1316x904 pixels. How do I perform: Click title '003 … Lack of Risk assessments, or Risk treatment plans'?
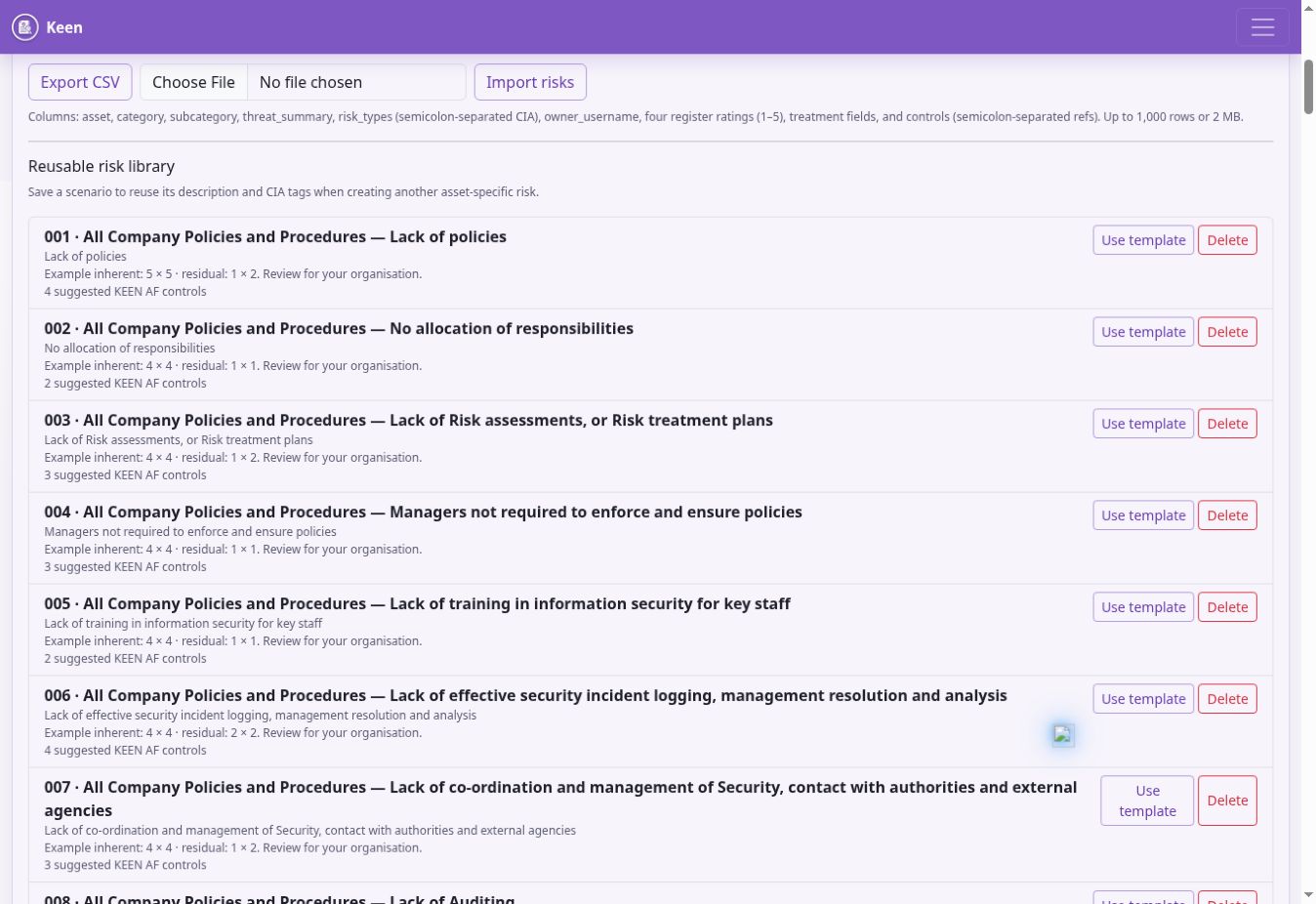click(x=408, y=420)
